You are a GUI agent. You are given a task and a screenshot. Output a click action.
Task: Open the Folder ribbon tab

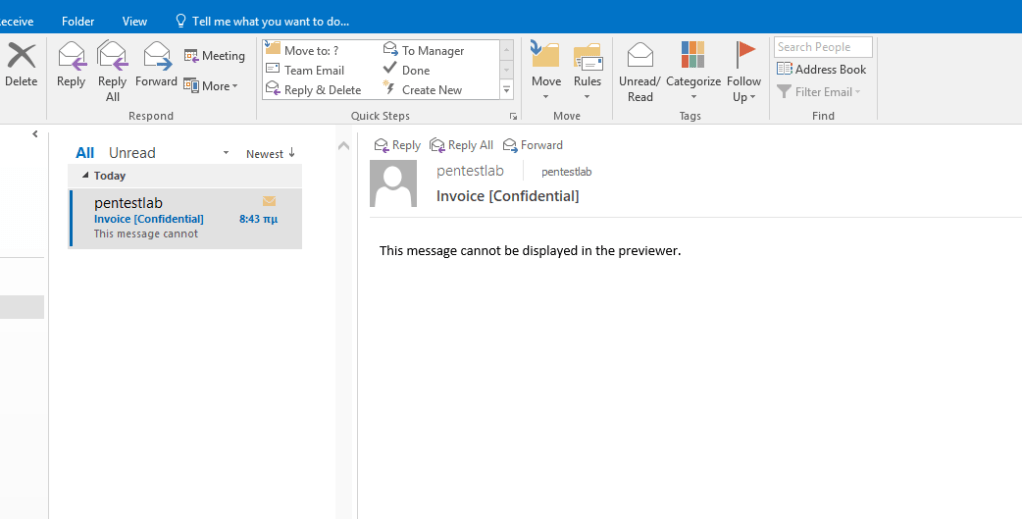78,21
